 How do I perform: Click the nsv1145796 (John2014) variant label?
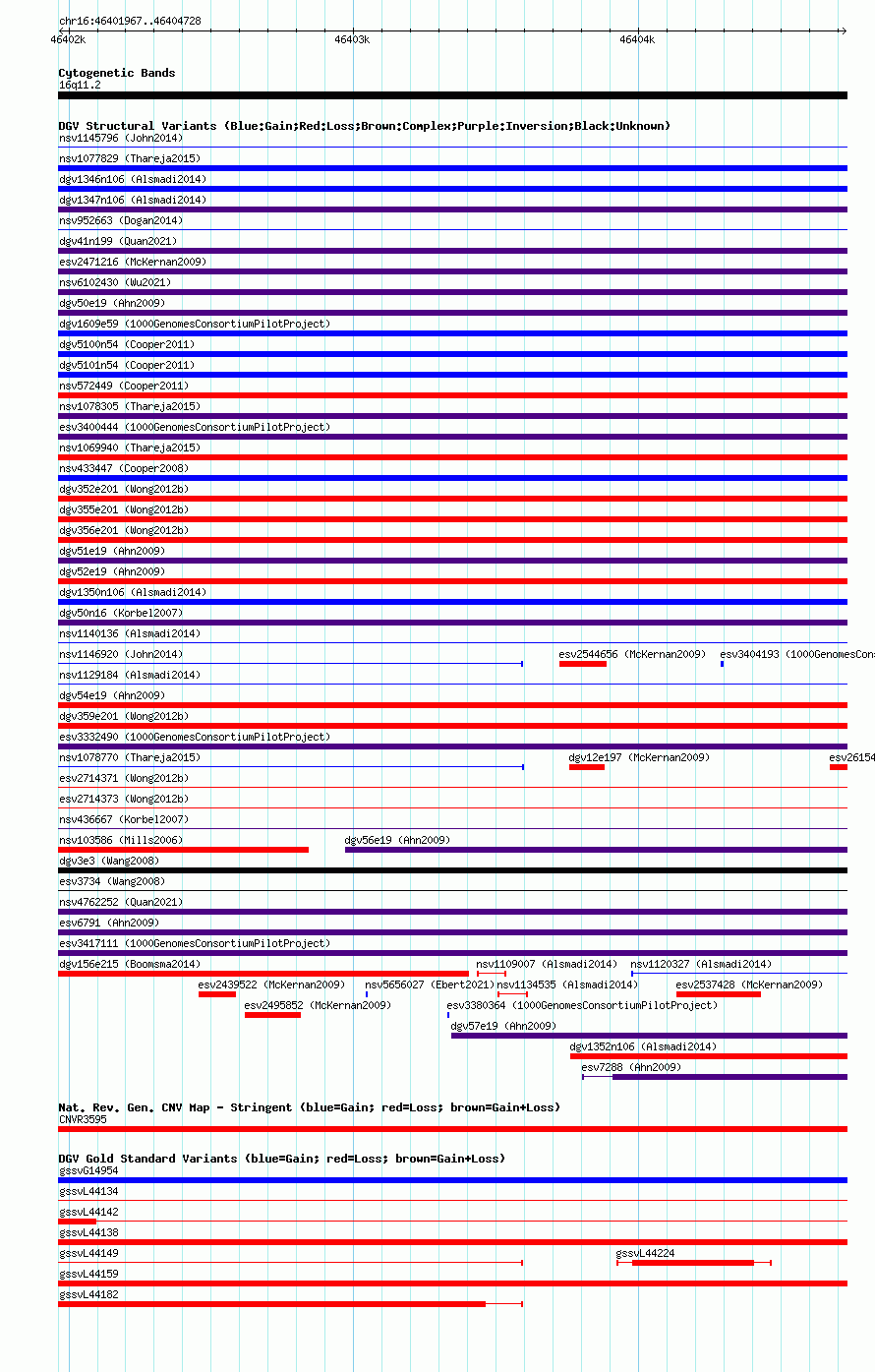point(120,138)
